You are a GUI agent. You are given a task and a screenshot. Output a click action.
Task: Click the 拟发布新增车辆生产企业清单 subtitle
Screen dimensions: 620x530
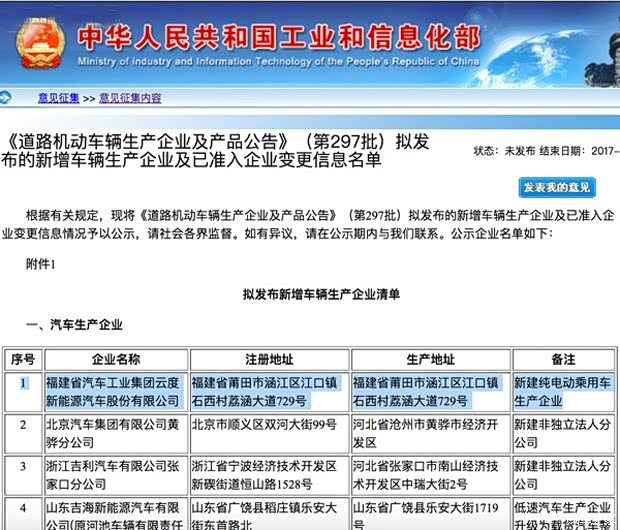(321, 294)
